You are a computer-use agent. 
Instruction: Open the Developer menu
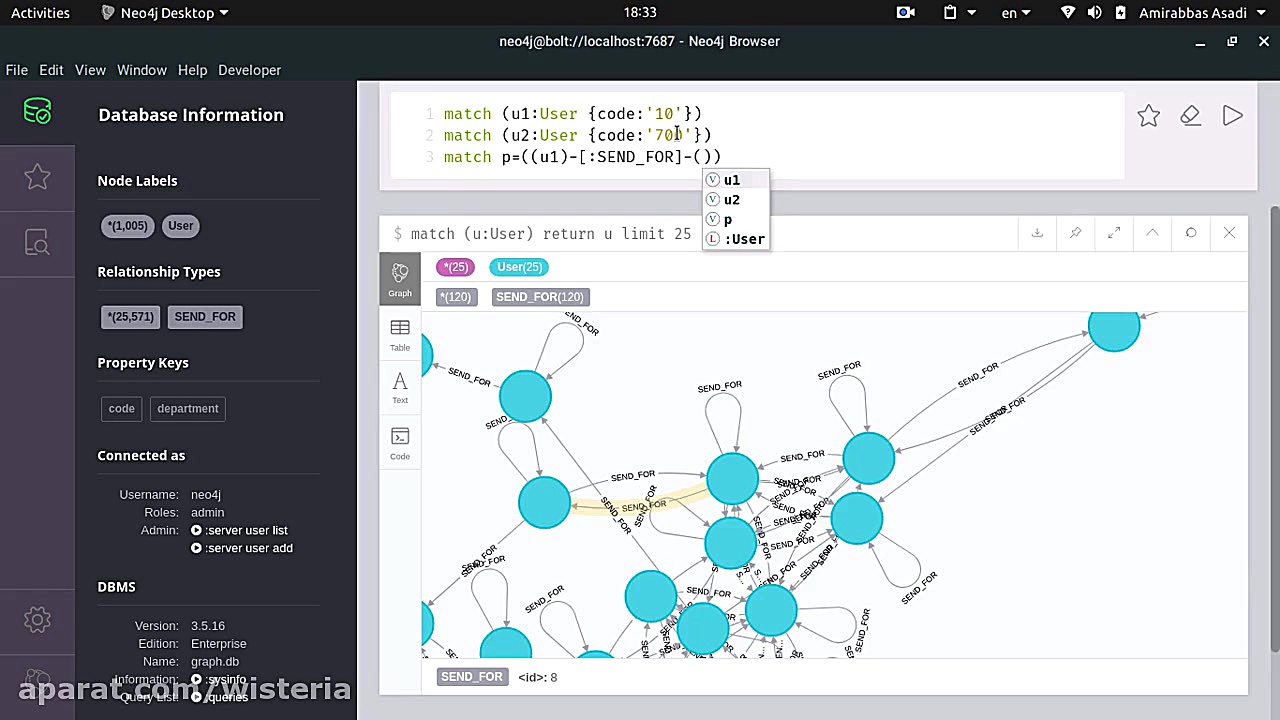(249, 70)
